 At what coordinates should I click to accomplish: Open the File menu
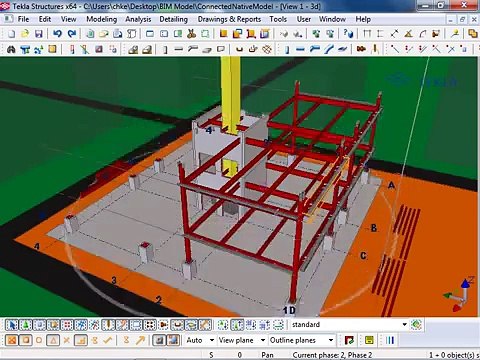click(x=23, y=19)
